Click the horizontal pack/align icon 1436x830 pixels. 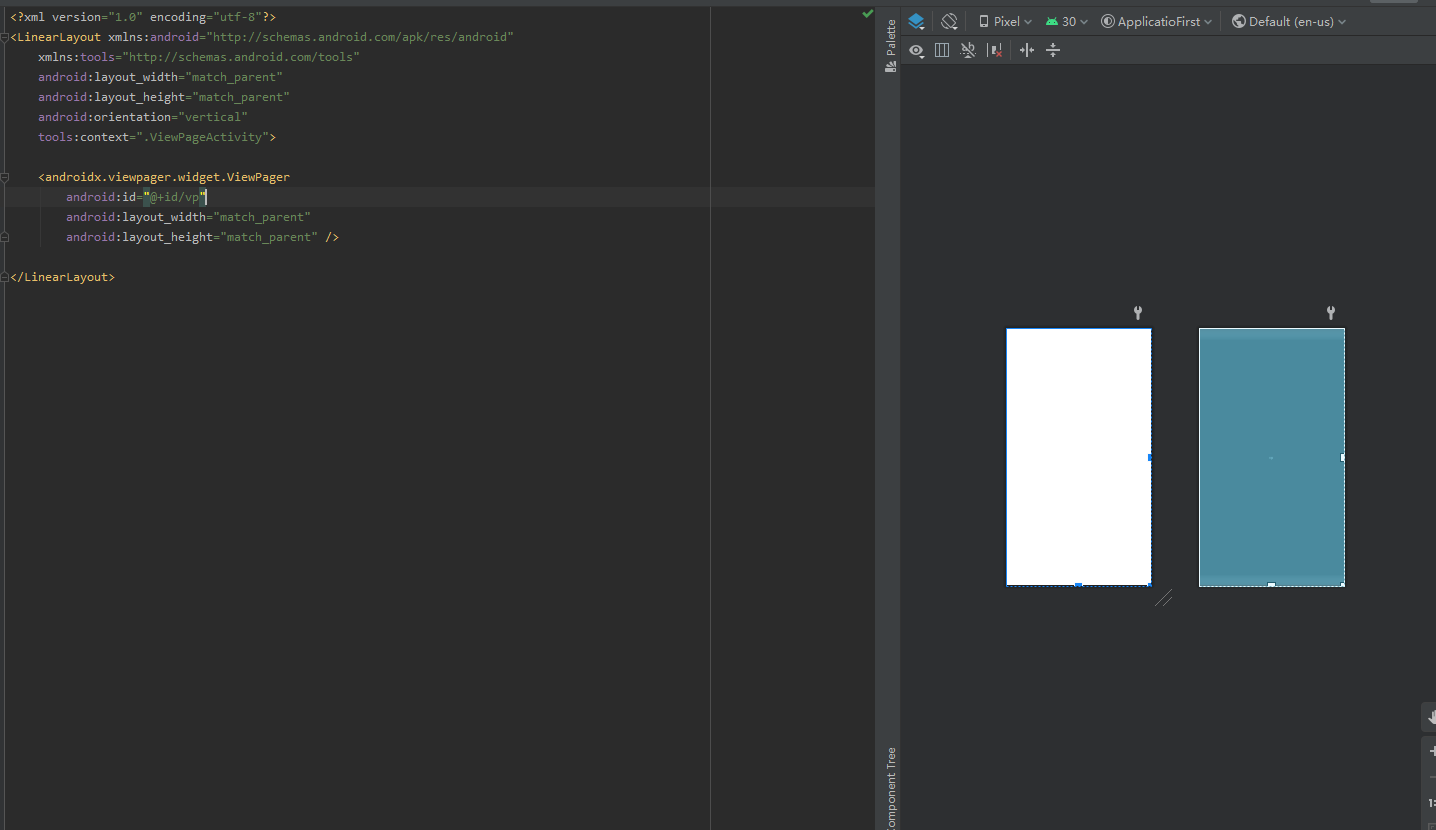coord(1026,50)
